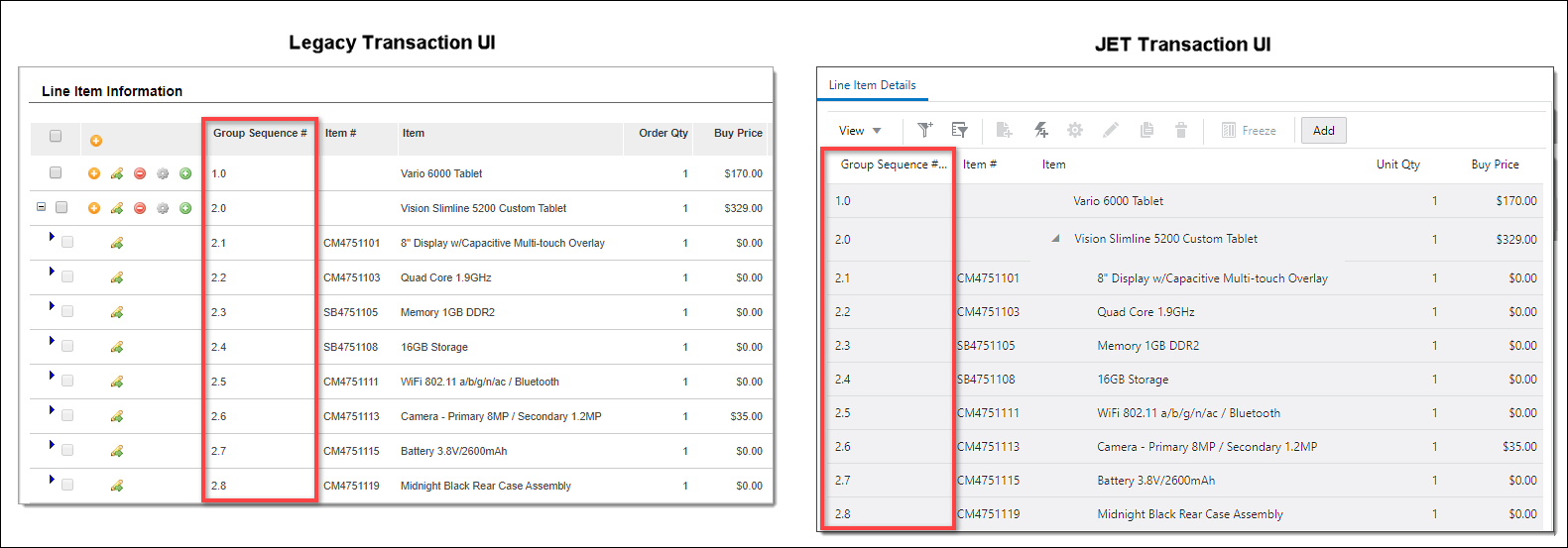Tick the checkbox on the Legacy Vario 6000 Tablet row

(56, 172)
